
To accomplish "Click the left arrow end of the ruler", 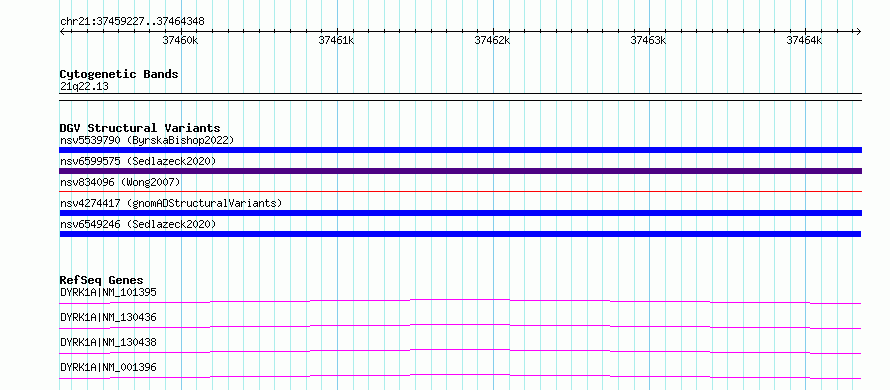I will (62, 31).
